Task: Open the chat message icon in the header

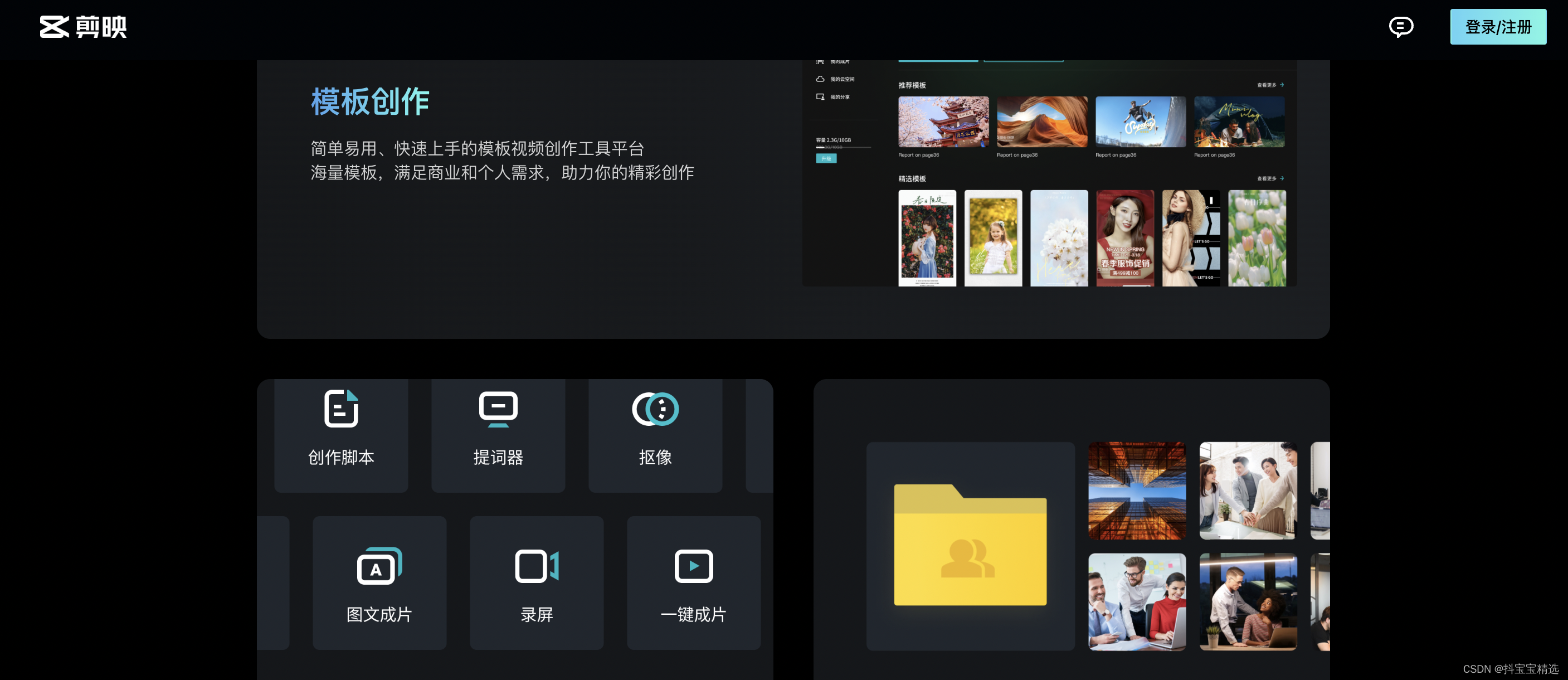Action: pyautogui.click(x=1401, y=27)
